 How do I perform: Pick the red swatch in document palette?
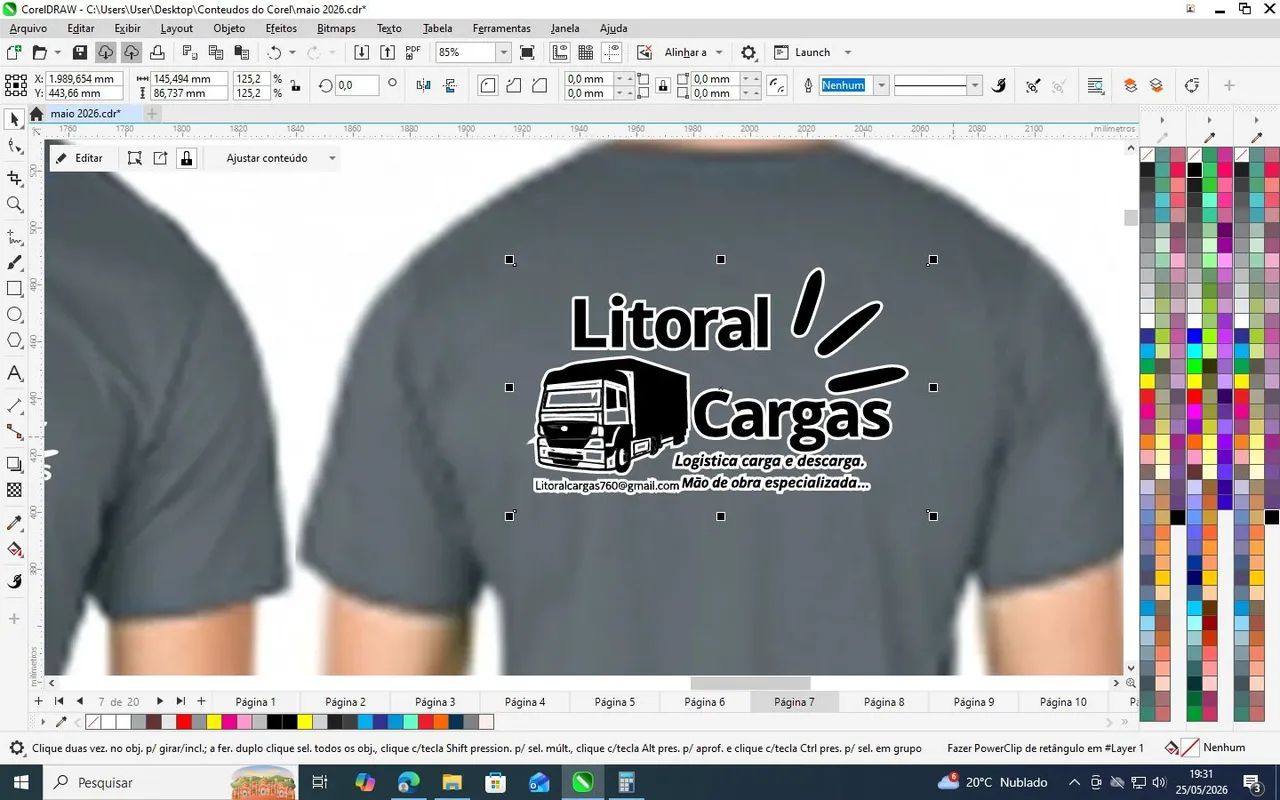183,722
